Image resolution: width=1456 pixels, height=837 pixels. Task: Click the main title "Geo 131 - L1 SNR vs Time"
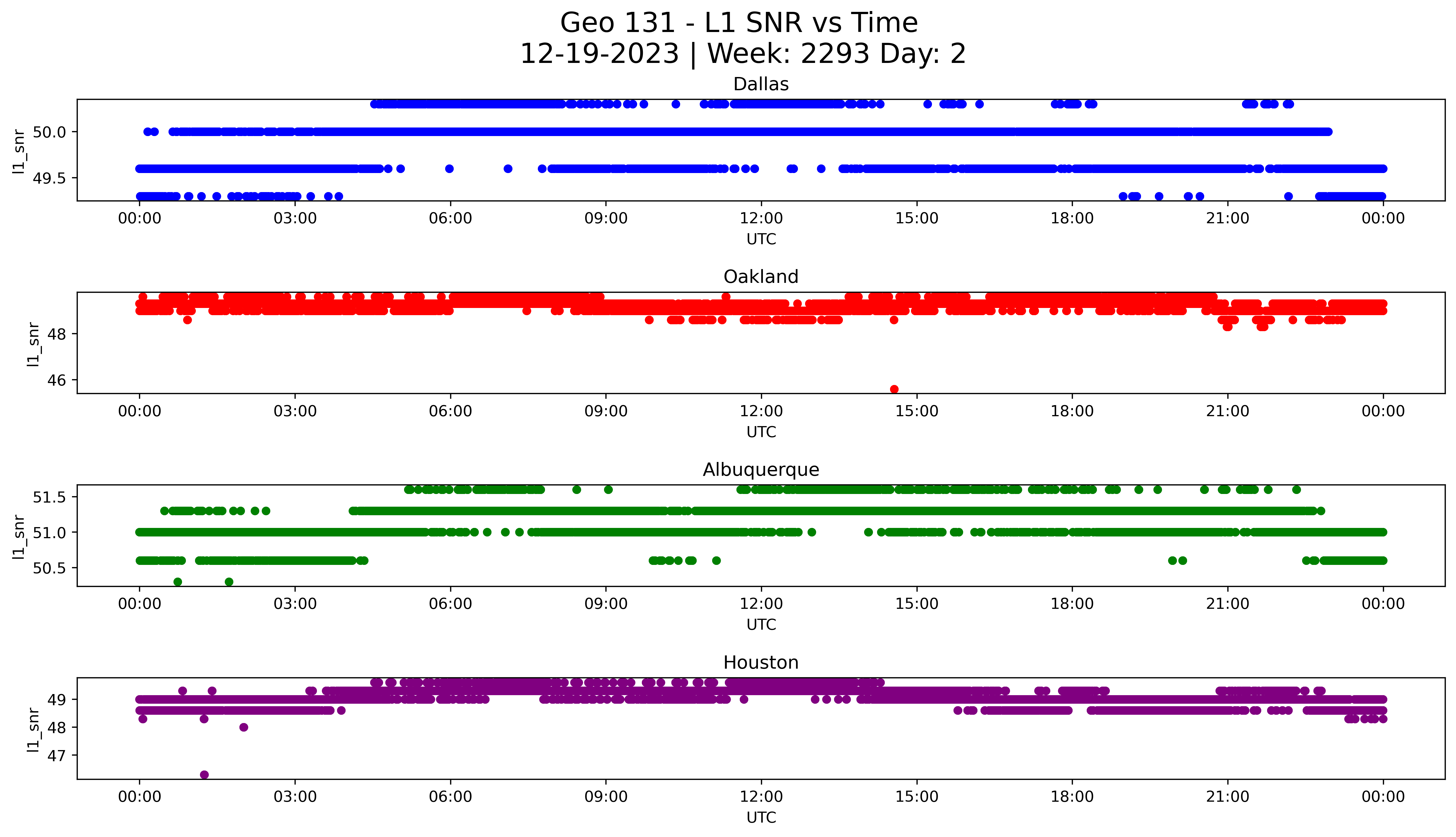tap(739, 23)
